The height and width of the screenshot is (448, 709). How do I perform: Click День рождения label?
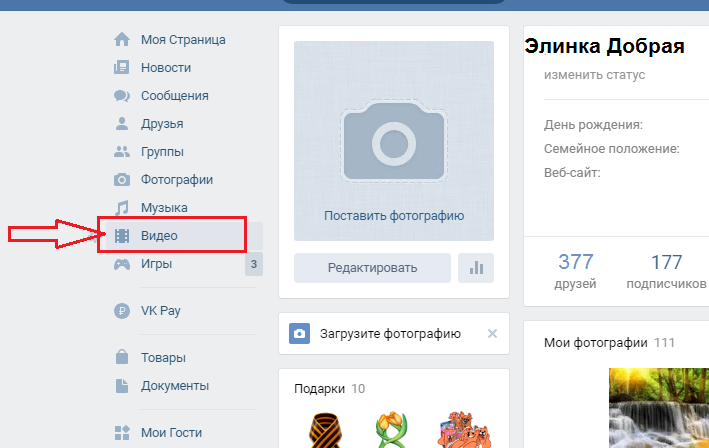(x=593, y=124)
